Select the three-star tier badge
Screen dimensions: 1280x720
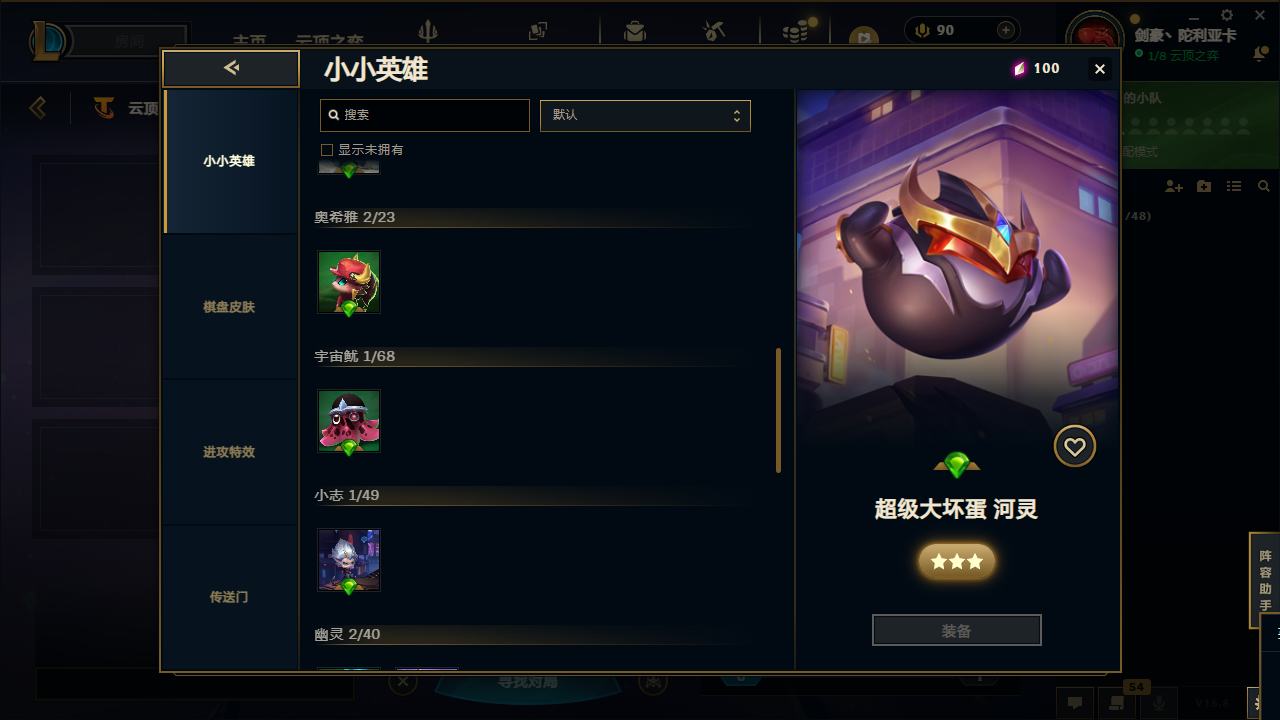pyautogui.click(x=957, y=562)
